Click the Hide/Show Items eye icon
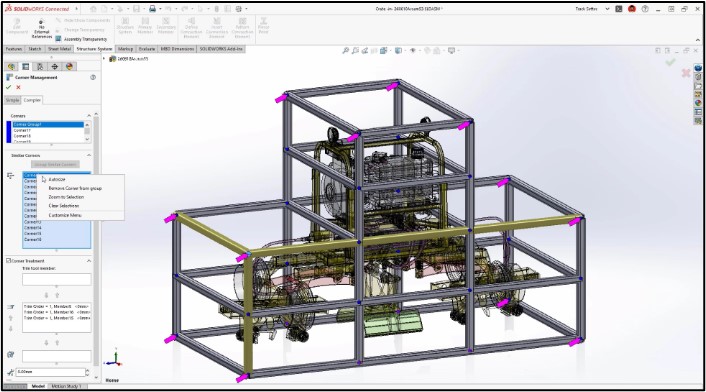706x392 pixels. [x=412, y=51]
